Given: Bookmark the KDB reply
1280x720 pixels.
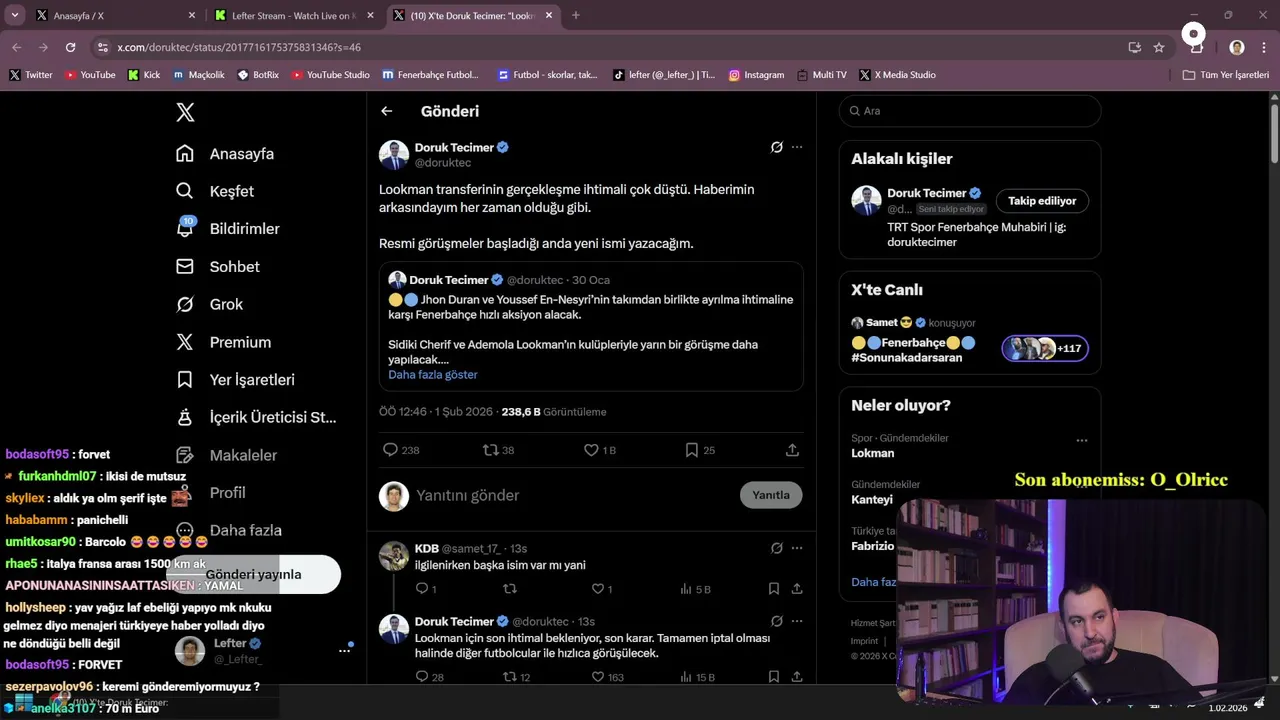Looking at the screenshot, I should pyautogui.click(x=774, y=589).
